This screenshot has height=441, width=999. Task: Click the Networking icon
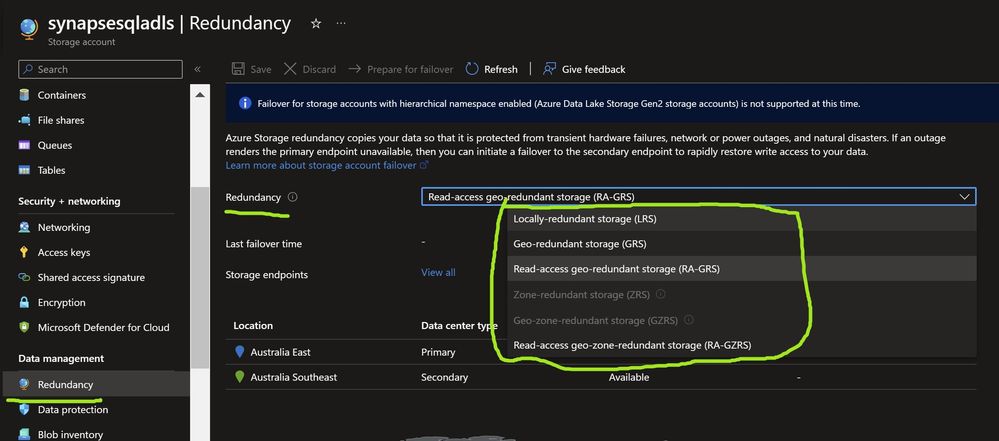24,228
